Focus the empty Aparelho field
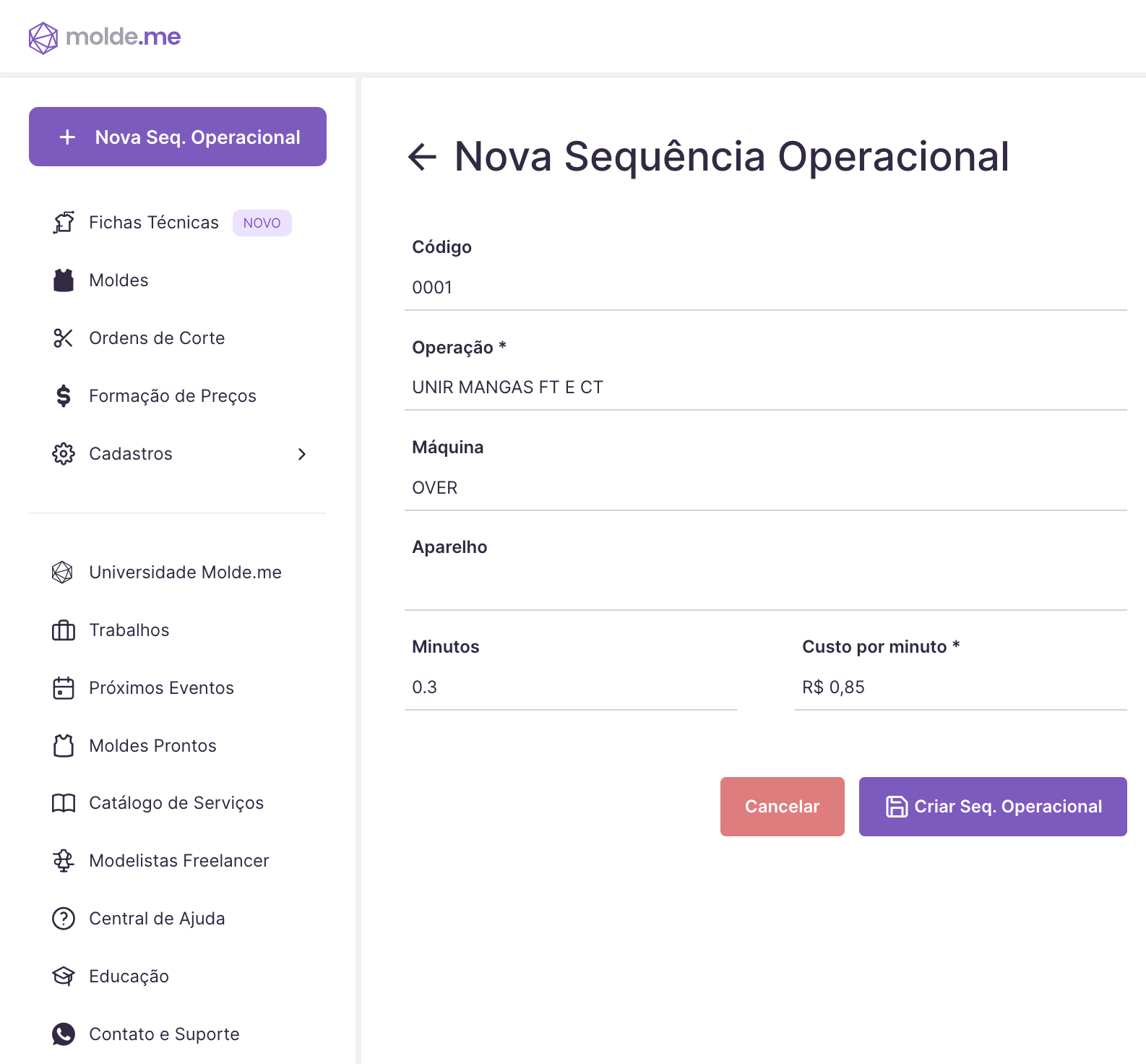1146x1064 pixels. (x=766, y=588)
